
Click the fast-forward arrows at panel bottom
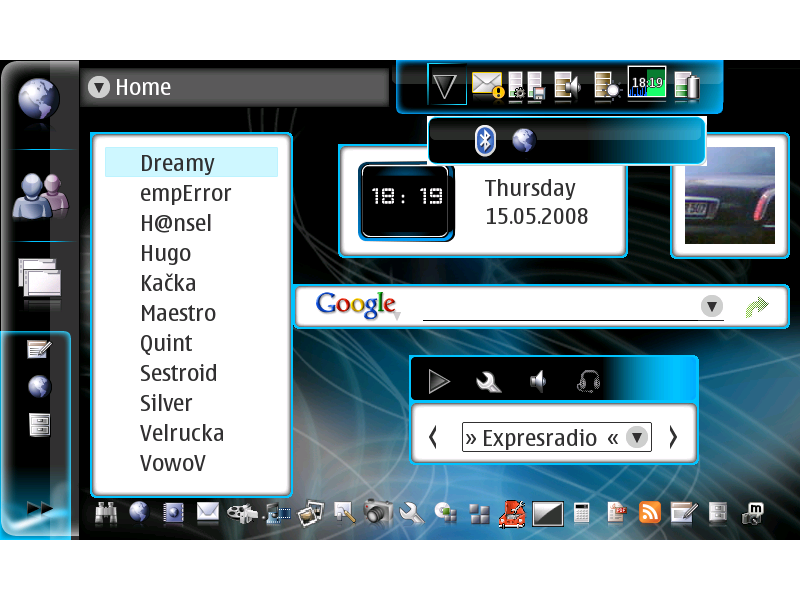pos(39,508)
